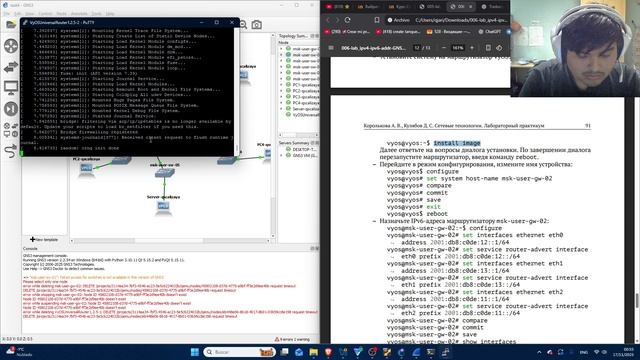Switch to the last browser tab on the right

492,7
